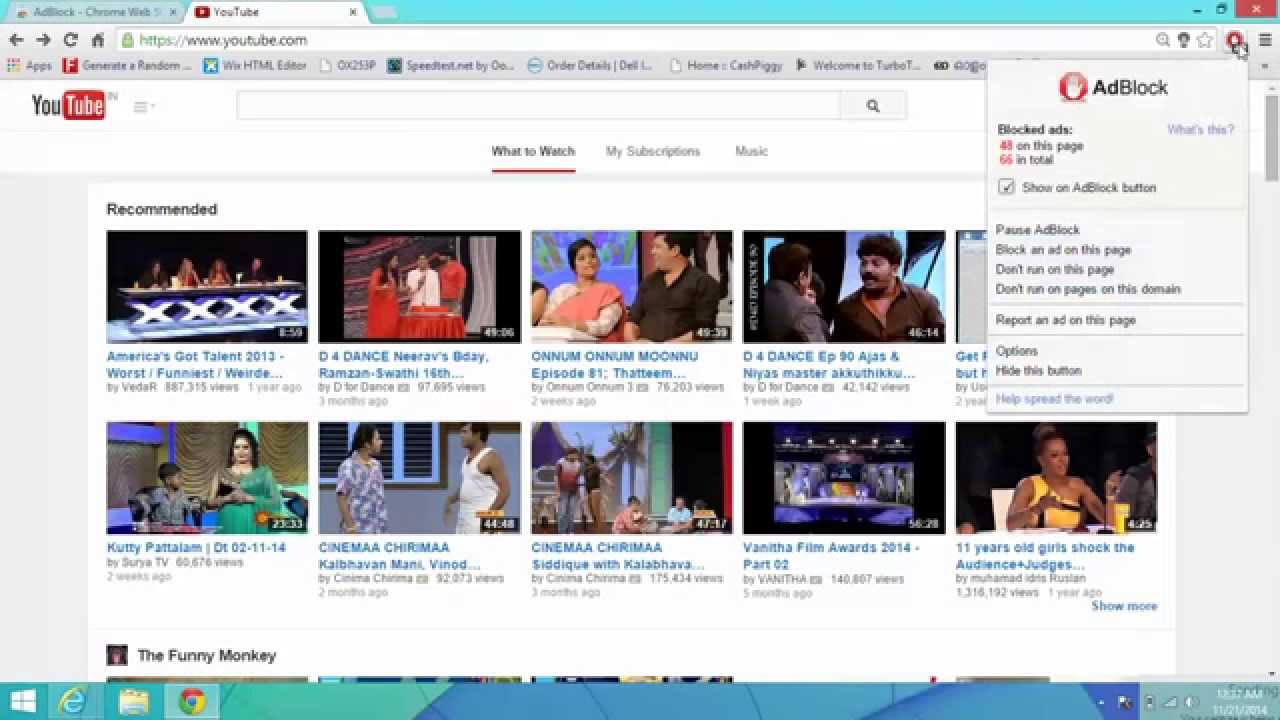Select the My Subscriptions tab
Viewport: 1280px width, 720px height.
tap(653, 151)
